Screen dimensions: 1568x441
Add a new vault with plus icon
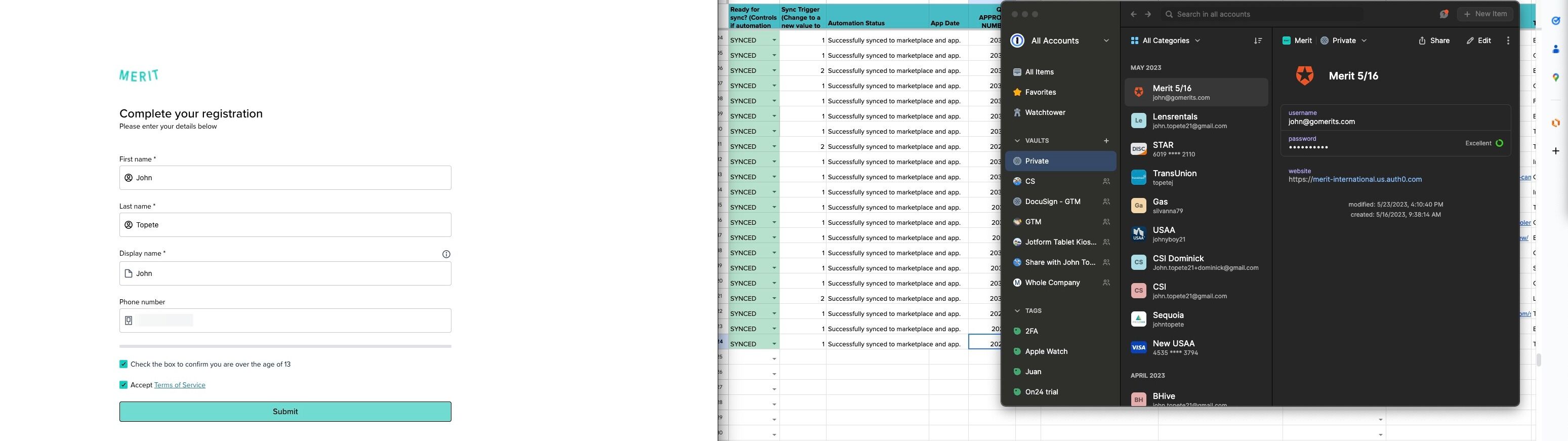click(1106, 141)
